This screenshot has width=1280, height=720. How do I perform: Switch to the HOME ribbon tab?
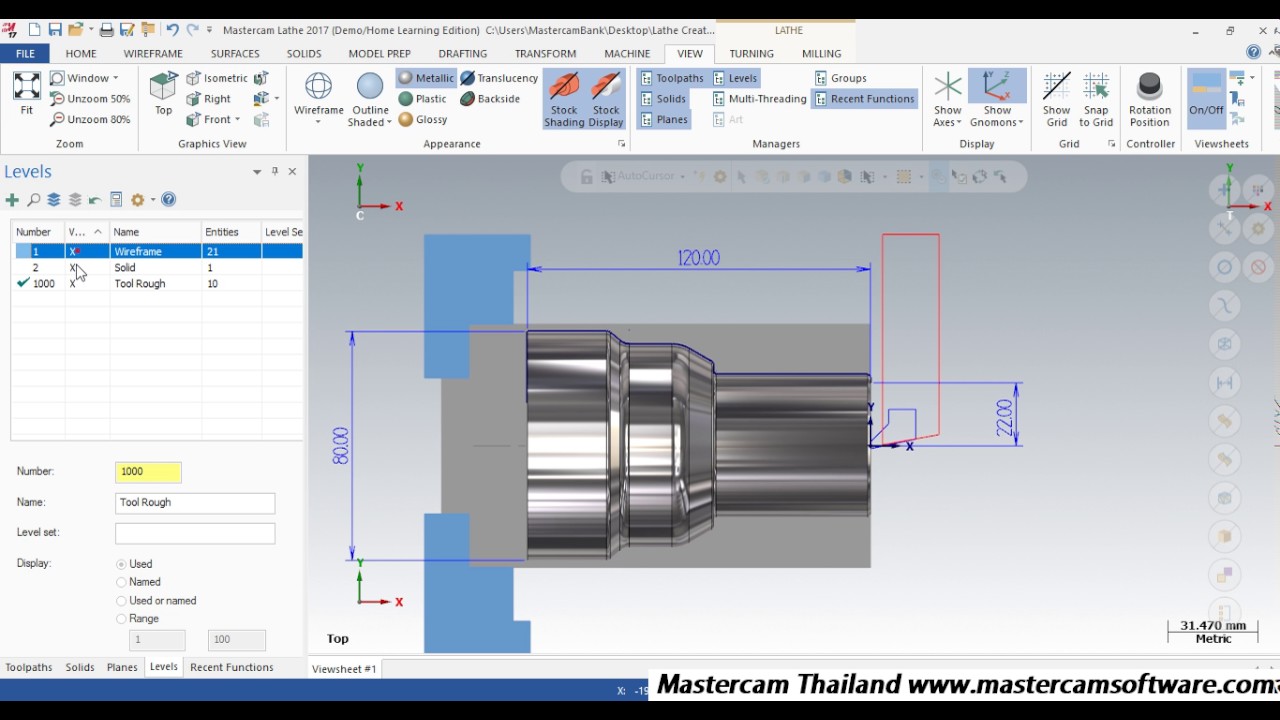[81, 54]
